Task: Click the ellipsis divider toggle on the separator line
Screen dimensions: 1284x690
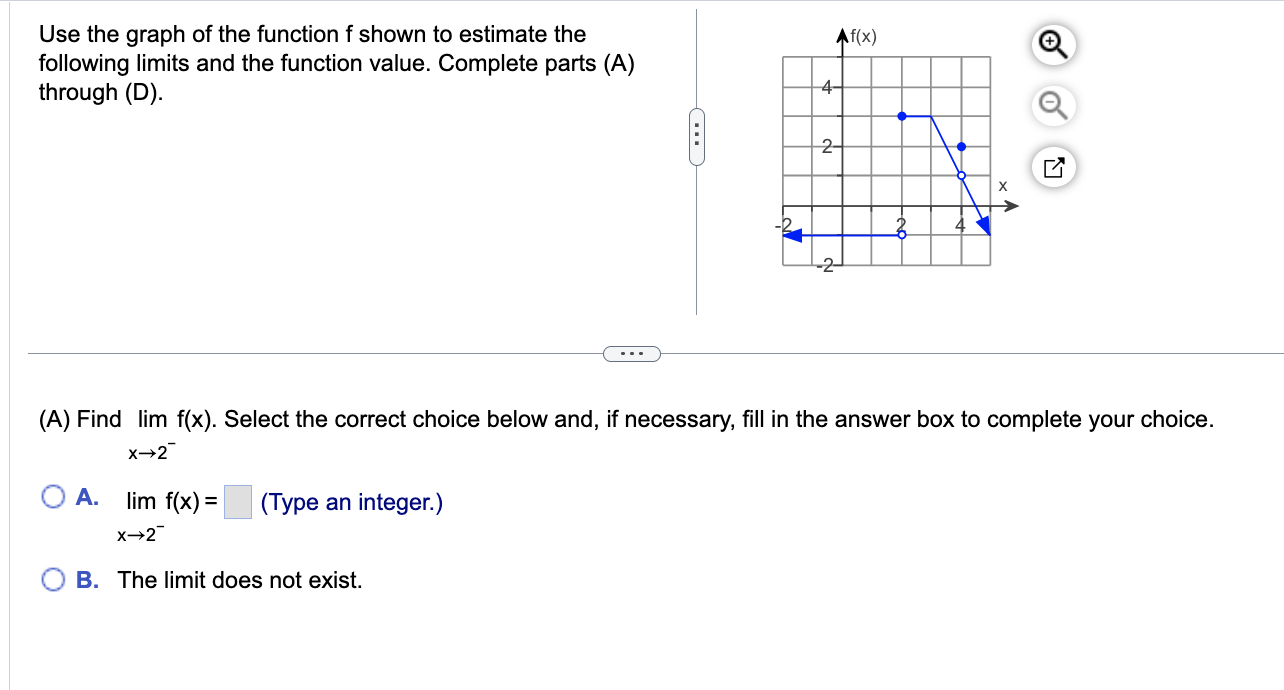Action: [631, 353]
